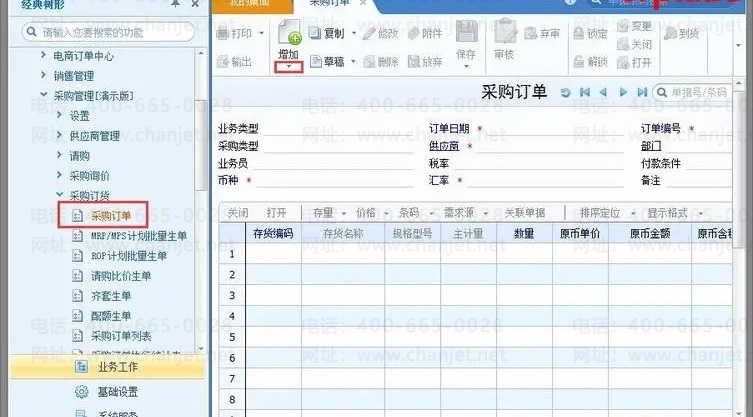The width and height of the screenshot is (753, 417).
Task: Open MRP/MPS计划批量生单 tree item
Action: click(x=139, y=236)
